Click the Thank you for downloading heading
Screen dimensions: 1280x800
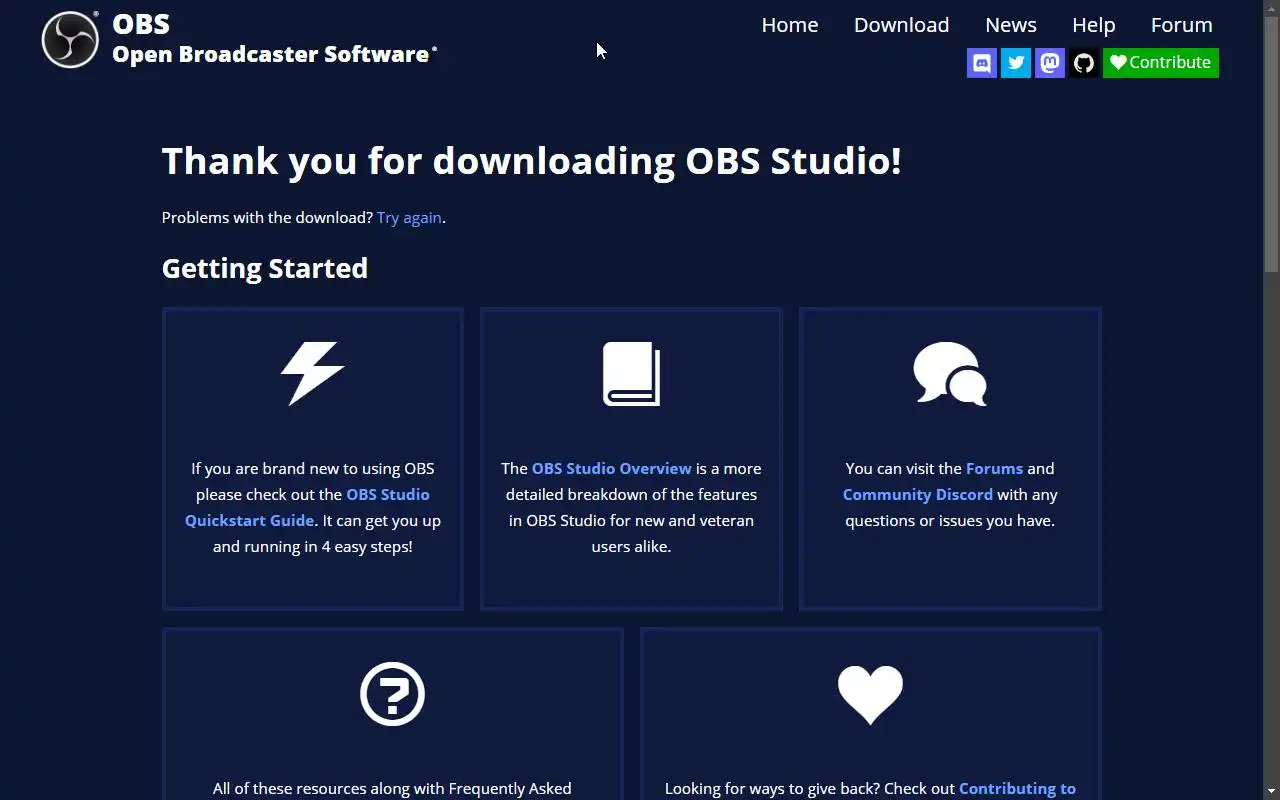point(531,161)
